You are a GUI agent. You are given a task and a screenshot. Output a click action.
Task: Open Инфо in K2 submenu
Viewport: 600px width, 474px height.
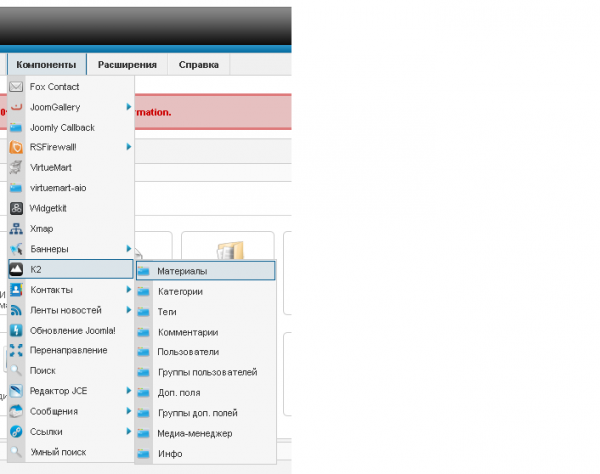(x=205, y=454)
